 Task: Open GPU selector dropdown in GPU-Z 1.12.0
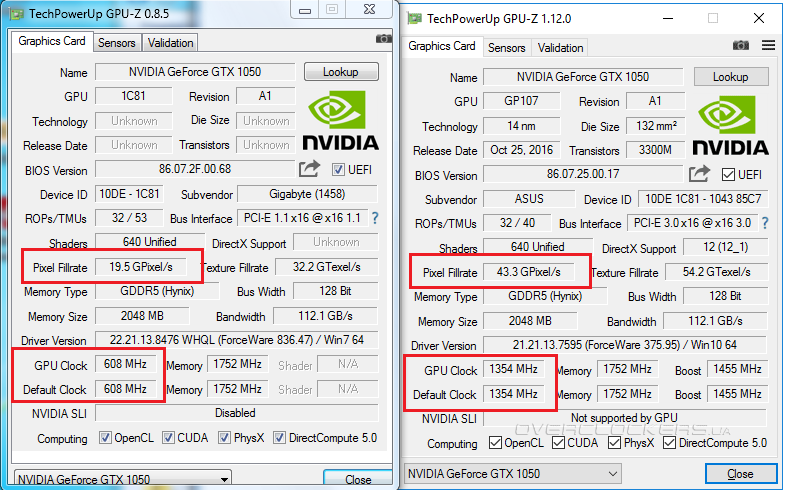(x=513, y=473)
